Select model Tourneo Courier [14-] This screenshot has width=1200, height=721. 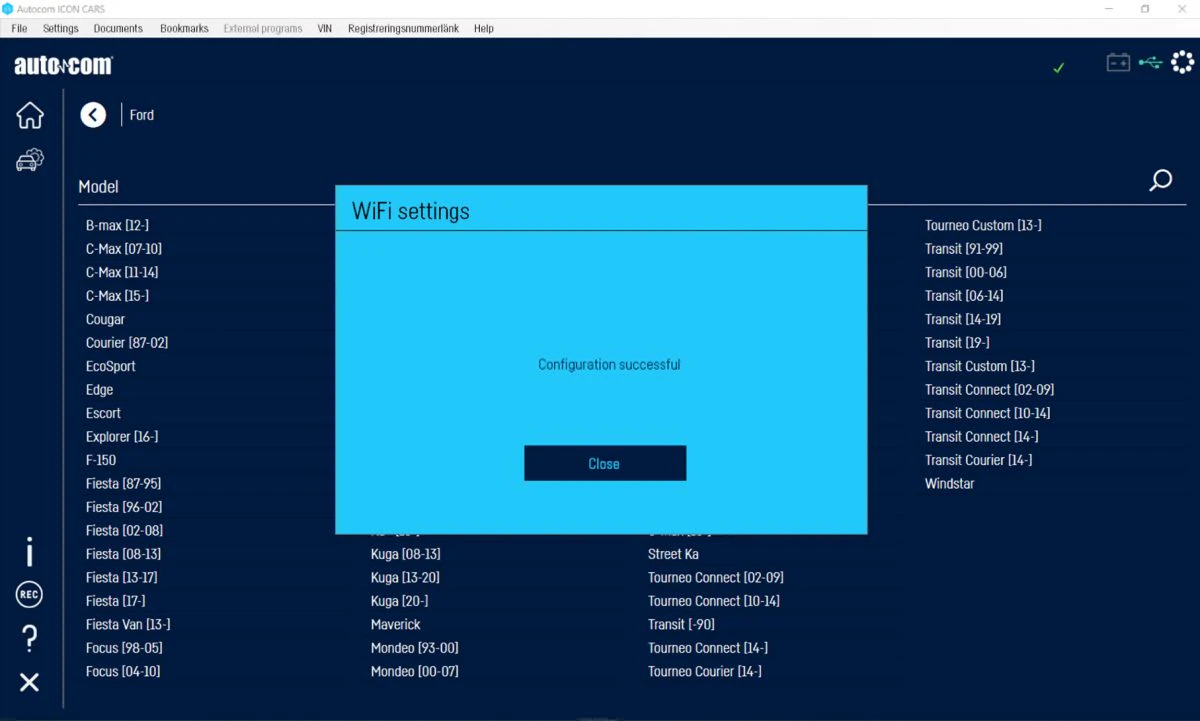coord(705,672)
